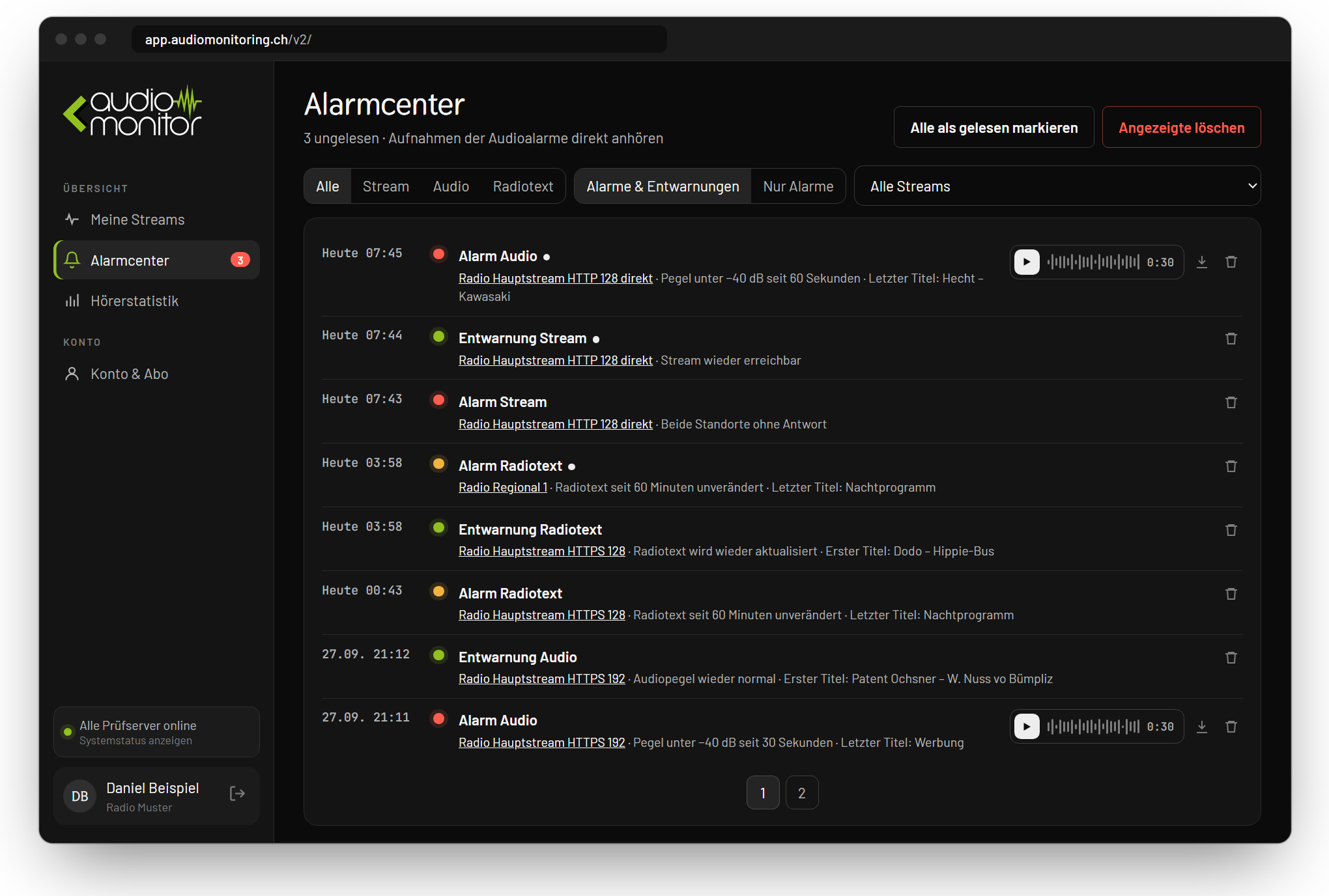The height and width of the screenshot is (896, 1329).
Task: Expand the Alle Streams dropdown
Action: pyautogui.click(x=1057, y=186)
